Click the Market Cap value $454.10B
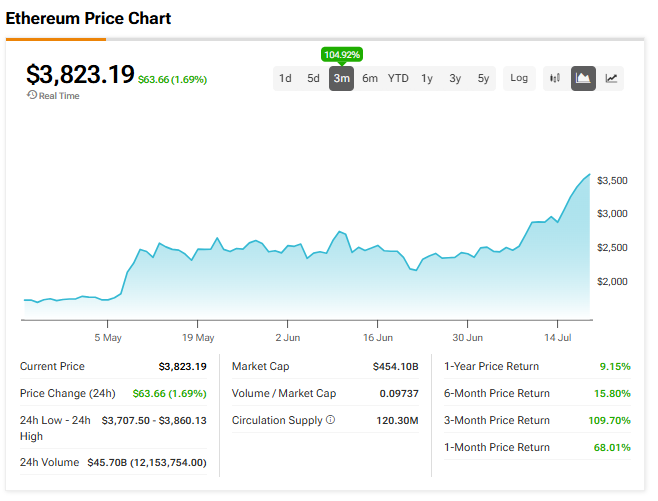 [397, 366]
